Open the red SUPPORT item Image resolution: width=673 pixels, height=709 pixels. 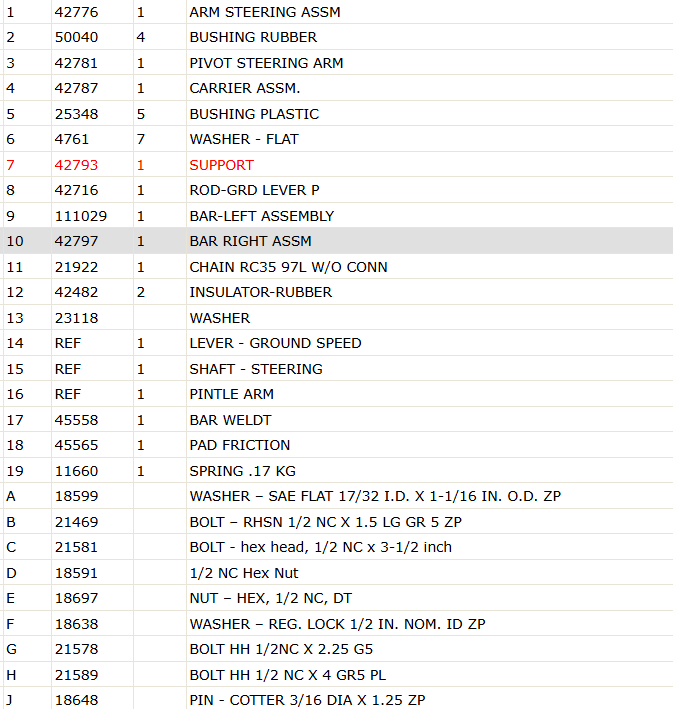tap(221, 165)
